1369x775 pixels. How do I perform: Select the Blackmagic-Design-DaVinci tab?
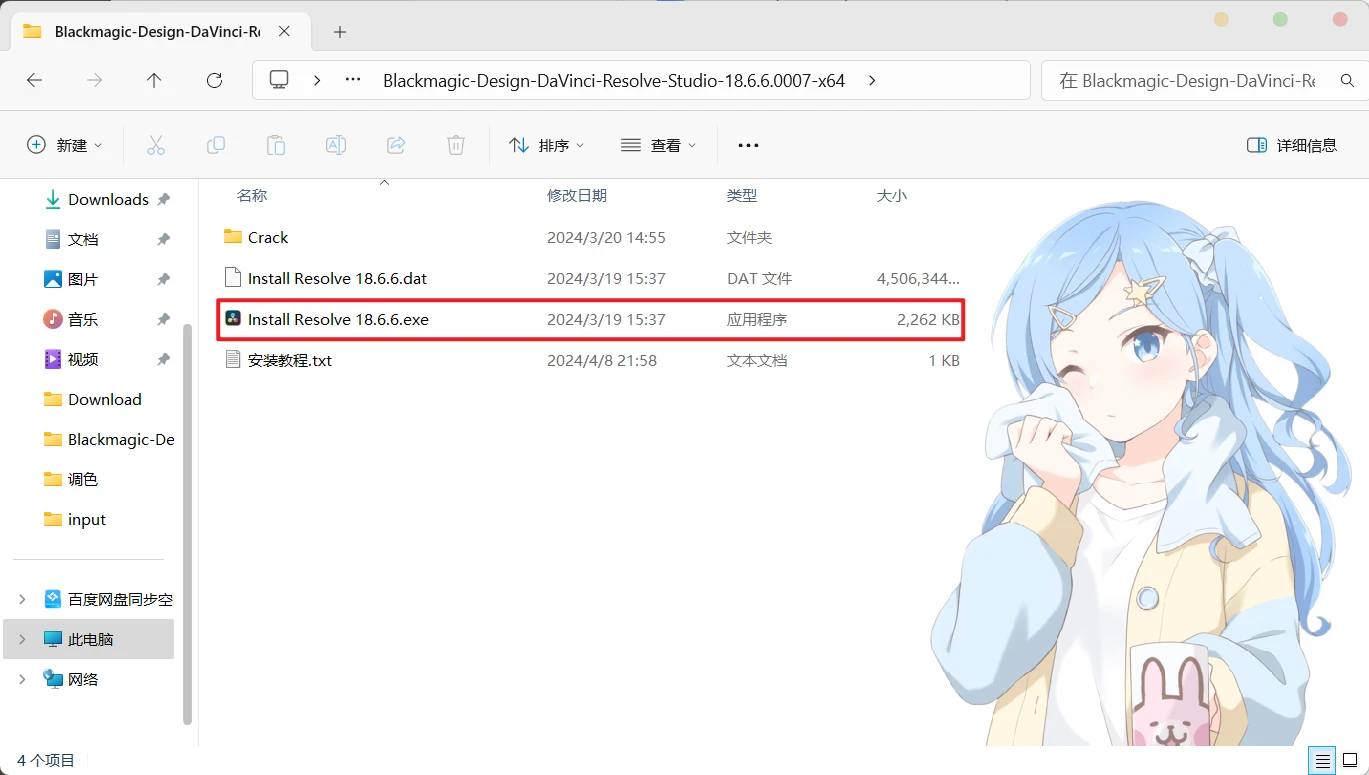tap(158, 31)
